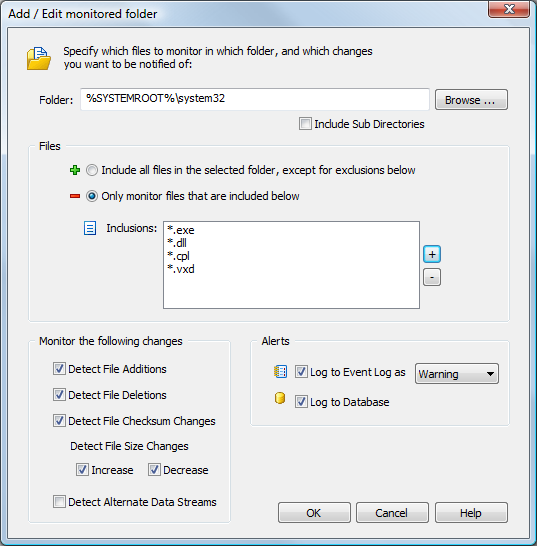Select Include all files radio option
This screenshot has height=546, width=537.
(92, 170)
